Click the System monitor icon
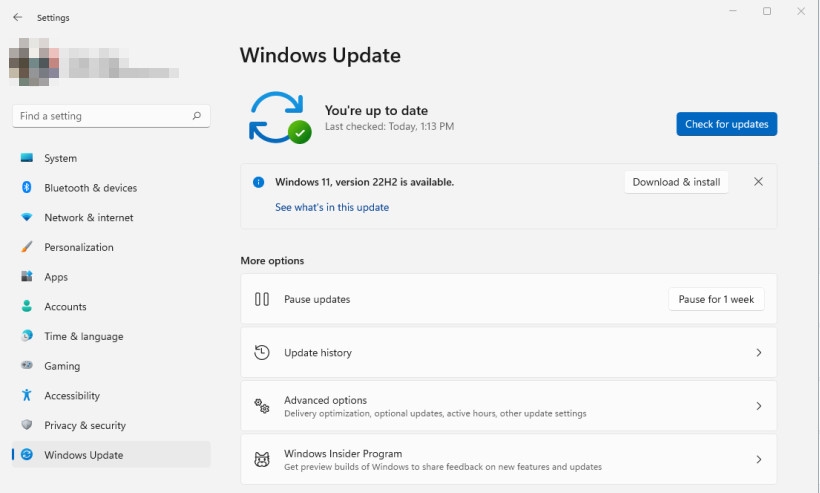Image resolution: width=820 pixels, height=493 pixels. [x=27, y=157]
